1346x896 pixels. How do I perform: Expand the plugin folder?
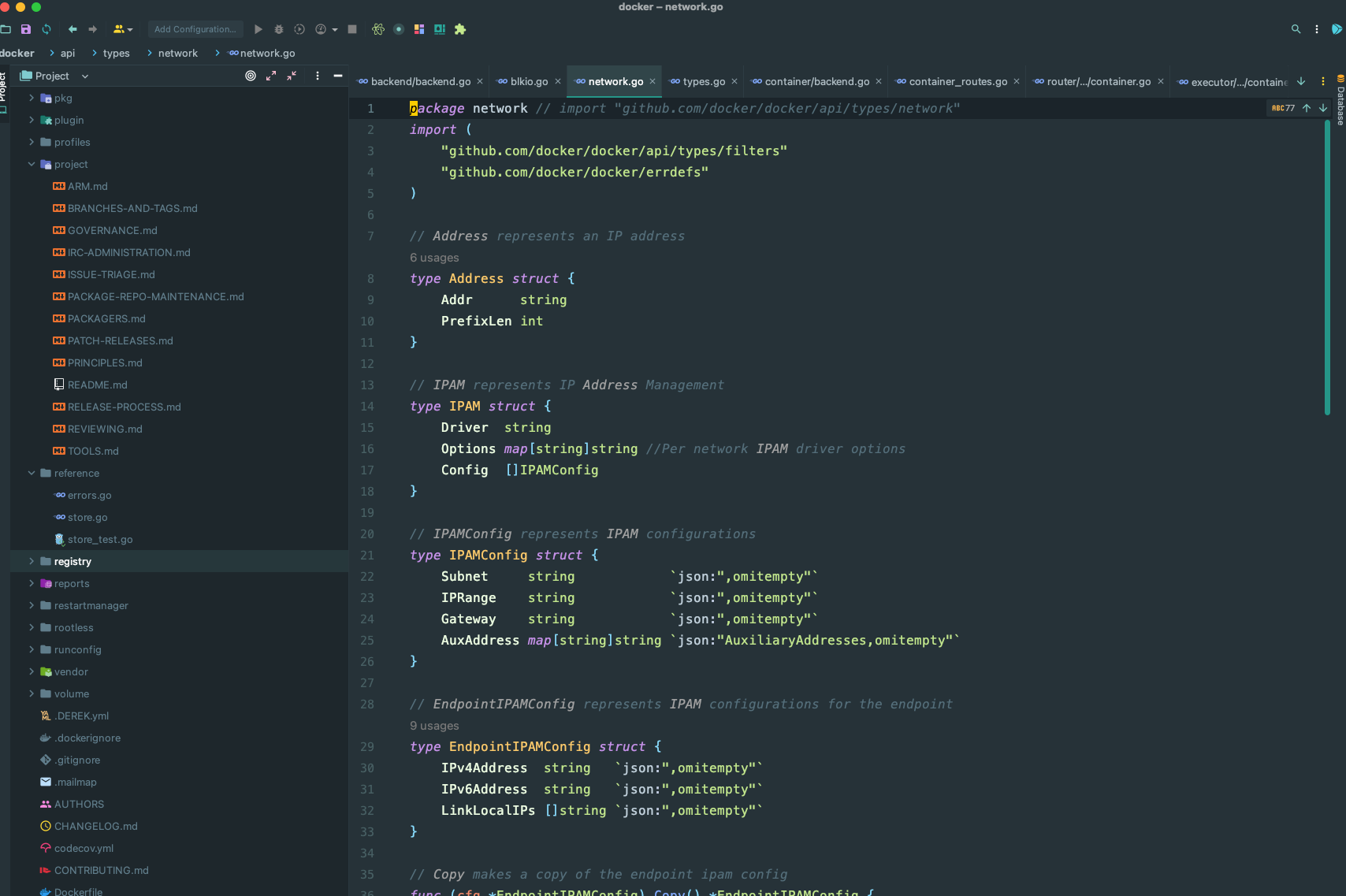(x=32, y=120)
